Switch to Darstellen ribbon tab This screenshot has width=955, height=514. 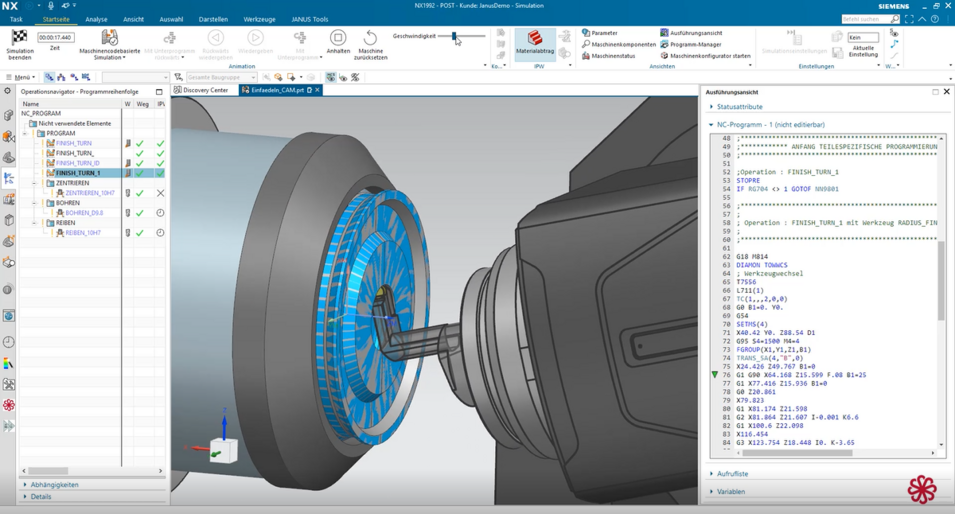[x=213, y=19]
